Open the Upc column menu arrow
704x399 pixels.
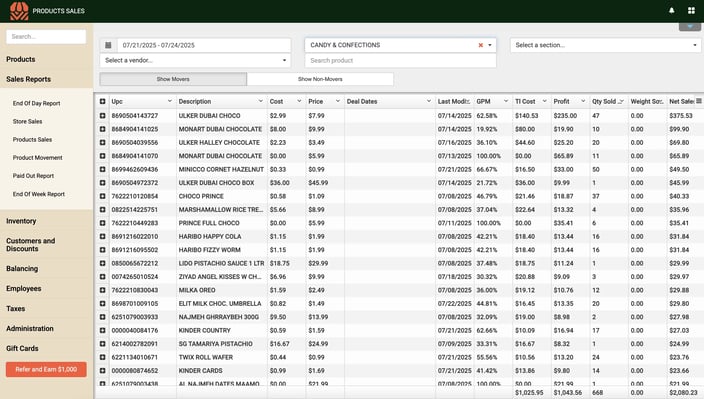(170, 101)
